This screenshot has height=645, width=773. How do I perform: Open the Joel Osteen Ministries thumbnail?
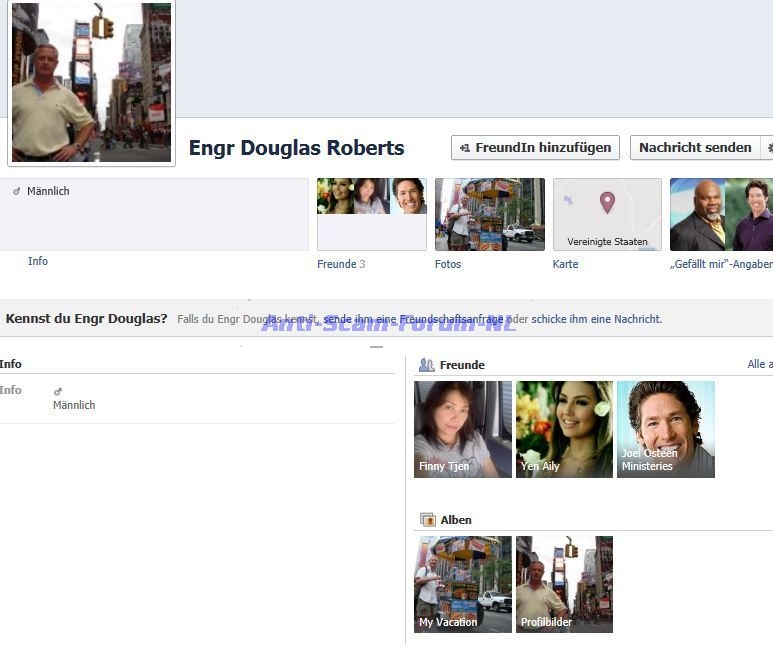click(x=665, y=429)
